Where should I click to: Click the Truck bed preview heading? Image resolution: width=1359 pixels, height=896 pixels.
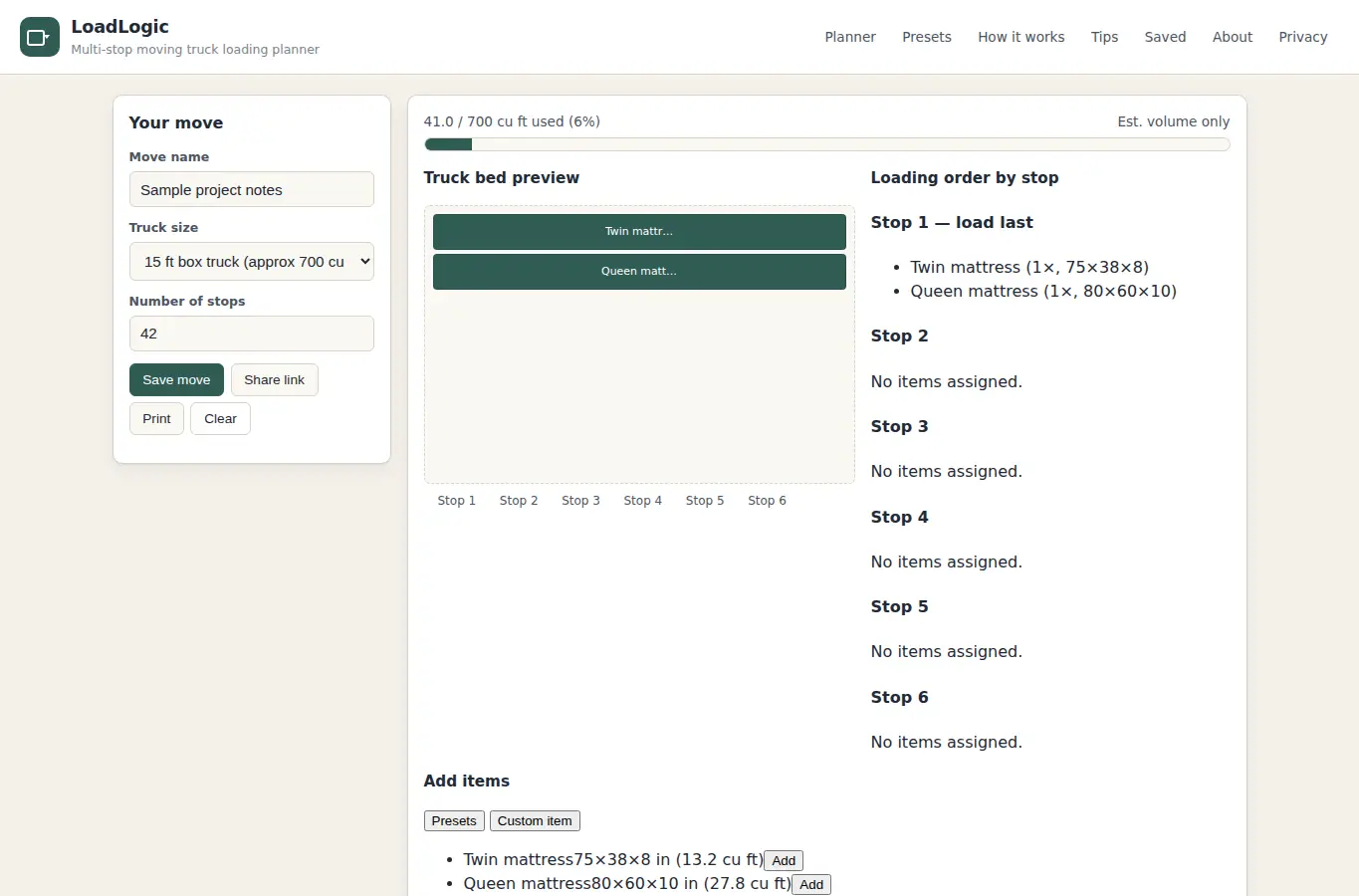(x=502, y=177)
